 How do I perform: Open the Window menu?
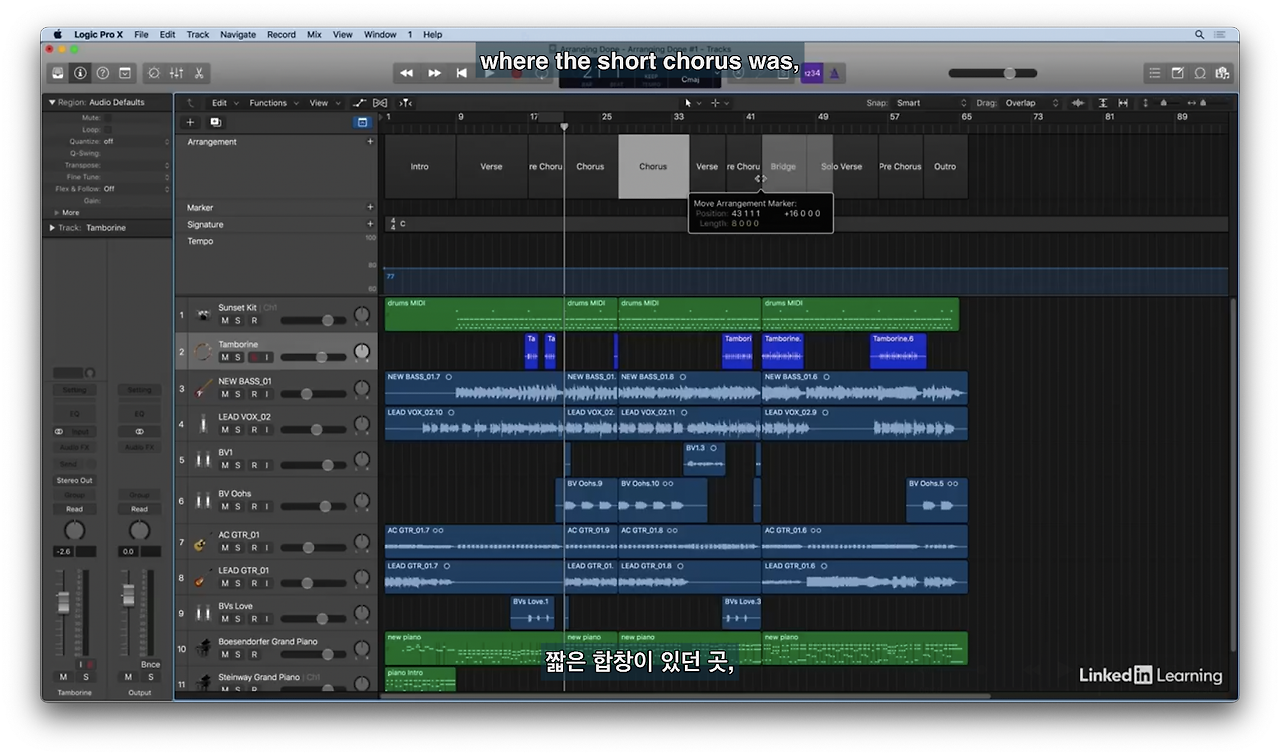pyautogui.click(x=380, y=34)
